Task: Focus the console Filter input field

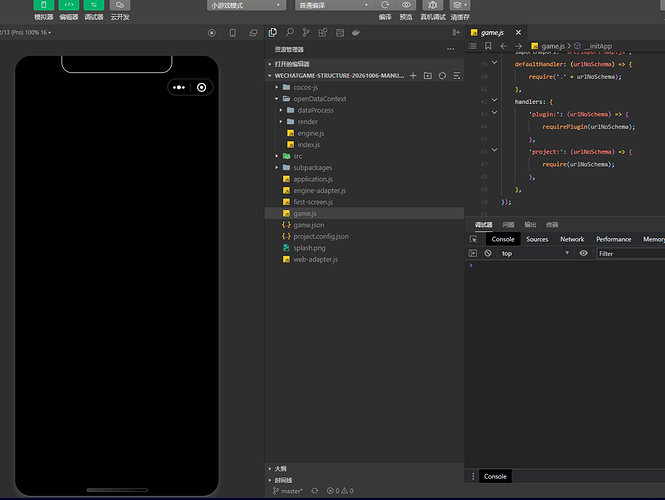Action: pos(631,254)
